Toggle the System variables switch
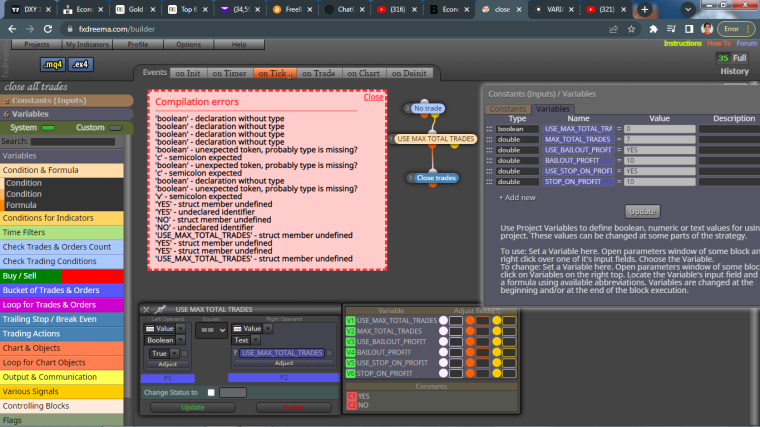760x427 pixels. tap(48, 128)
